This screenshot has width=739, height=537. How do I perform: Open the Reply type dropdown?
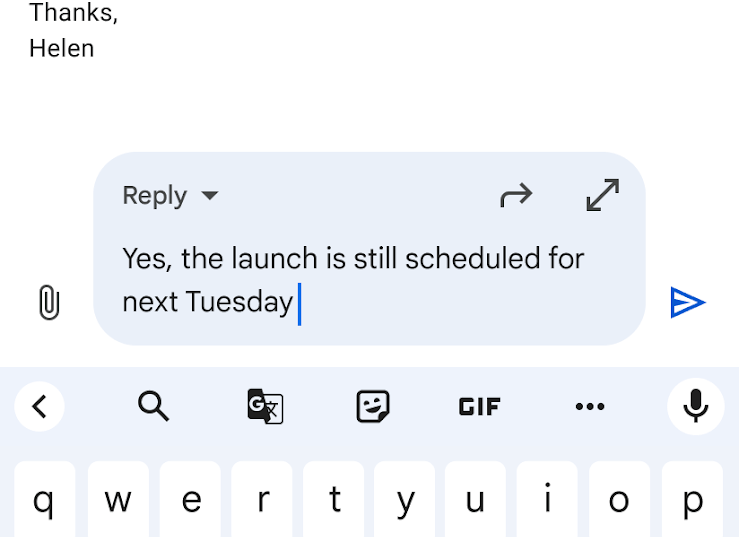tap(170, 196)
